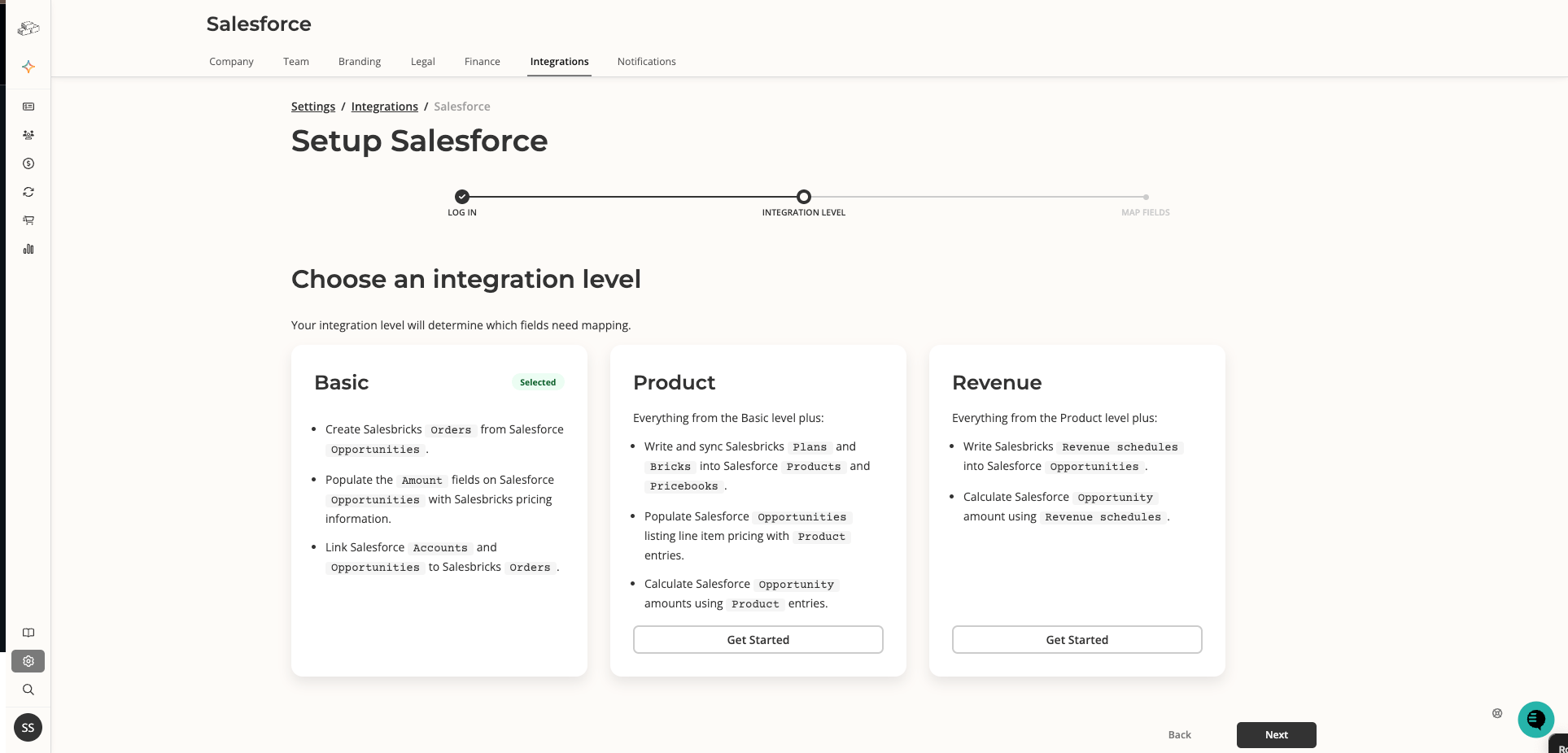Click the 'INTEGRATION LEVEL' step label
1568x753 pixels.
click(804, 213)
